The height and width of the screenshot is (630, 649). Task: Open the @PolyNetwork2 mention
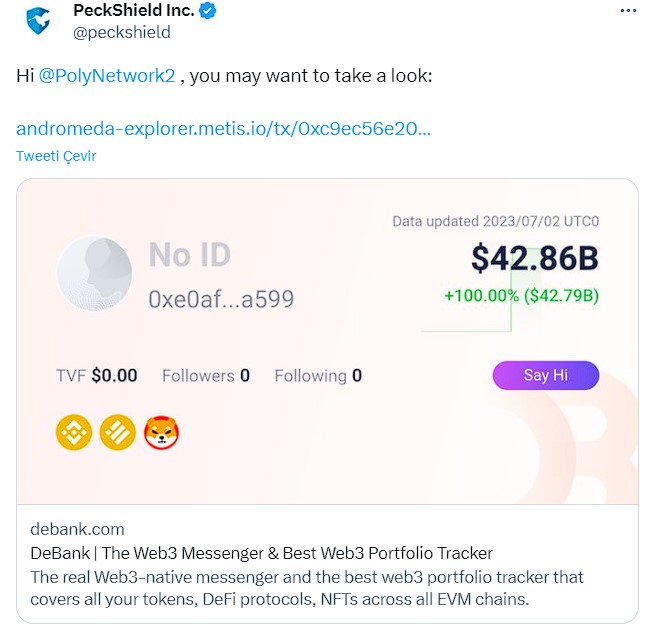coord(106,76)
